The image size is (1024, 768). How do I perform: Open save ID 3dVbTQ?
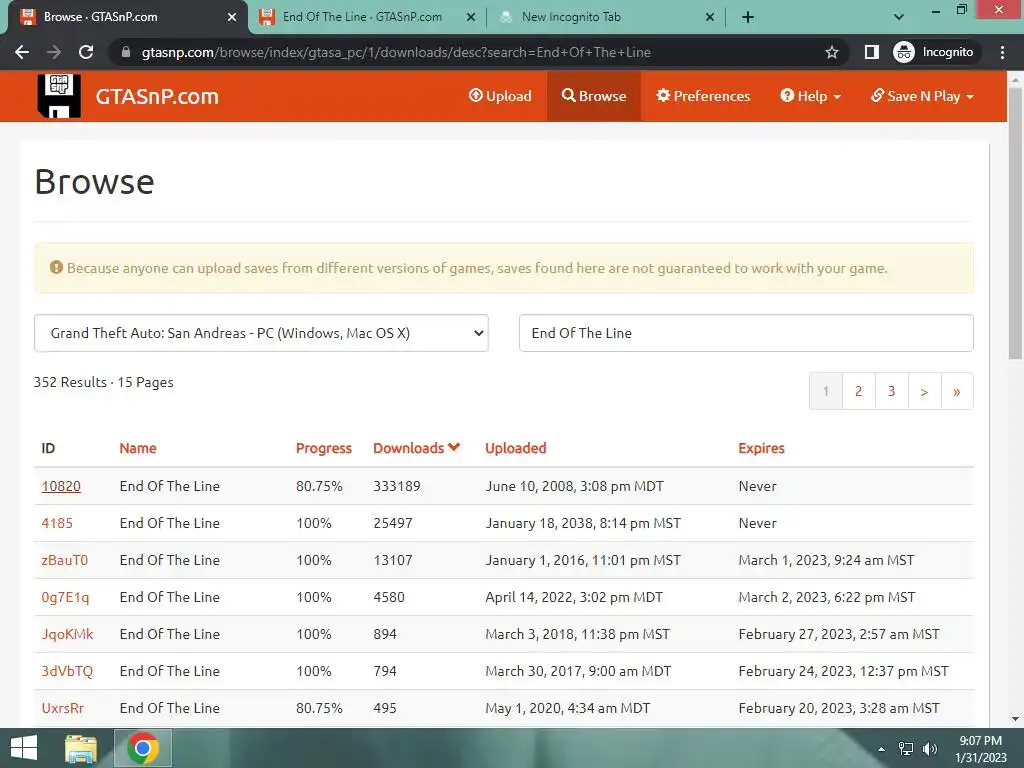pos(67,671)
